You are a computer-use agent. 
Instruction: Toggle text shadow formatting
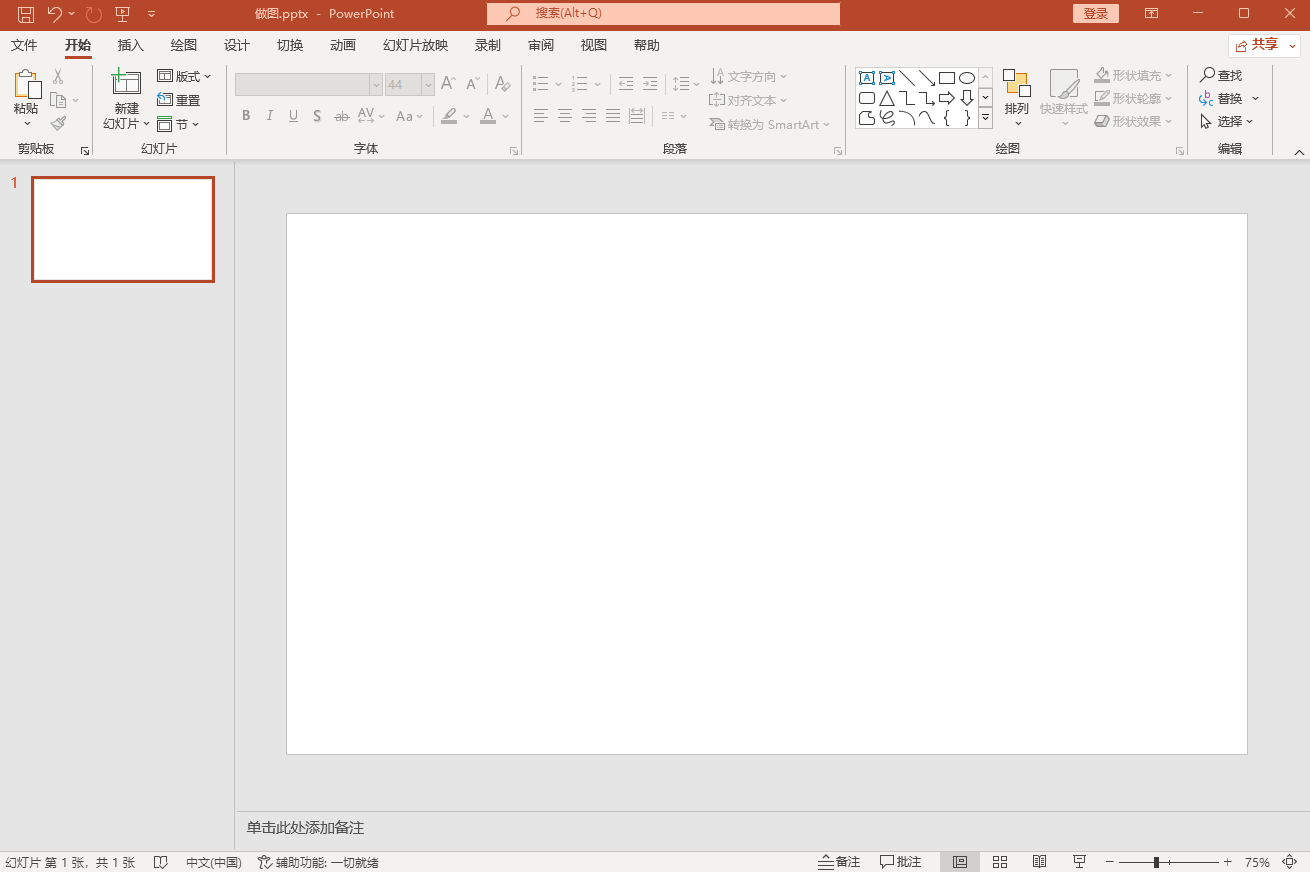click(317, 116)
